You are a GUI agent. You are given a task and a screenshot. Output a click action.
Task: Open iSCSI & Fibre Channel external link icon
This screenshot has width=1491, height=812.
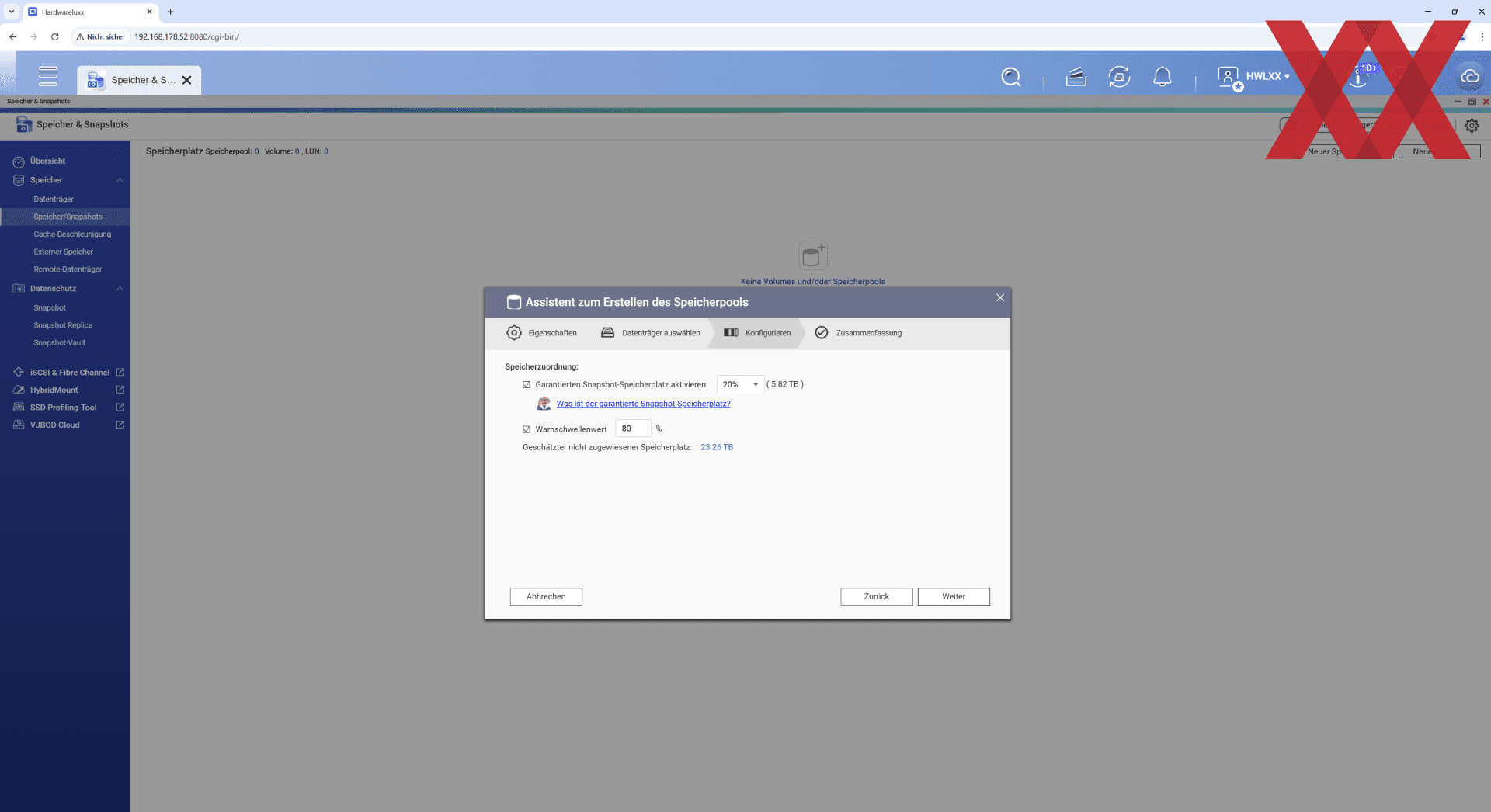(x=120, y=373)
